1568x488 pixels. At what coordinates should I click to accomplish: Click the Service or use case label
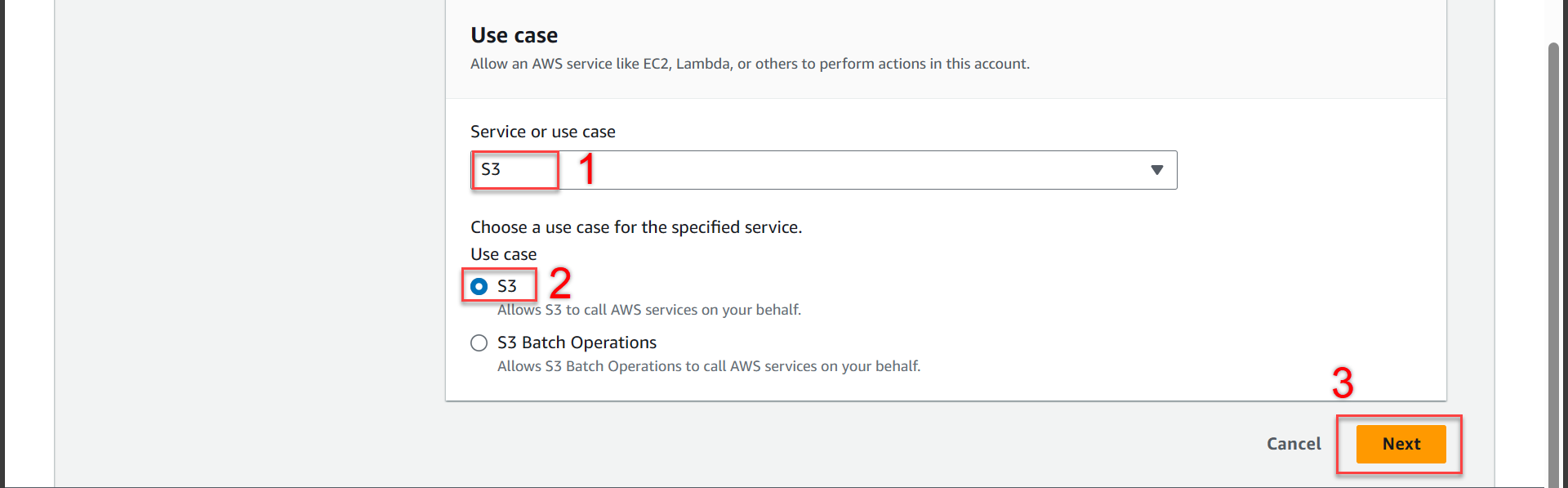coord(543,132)
